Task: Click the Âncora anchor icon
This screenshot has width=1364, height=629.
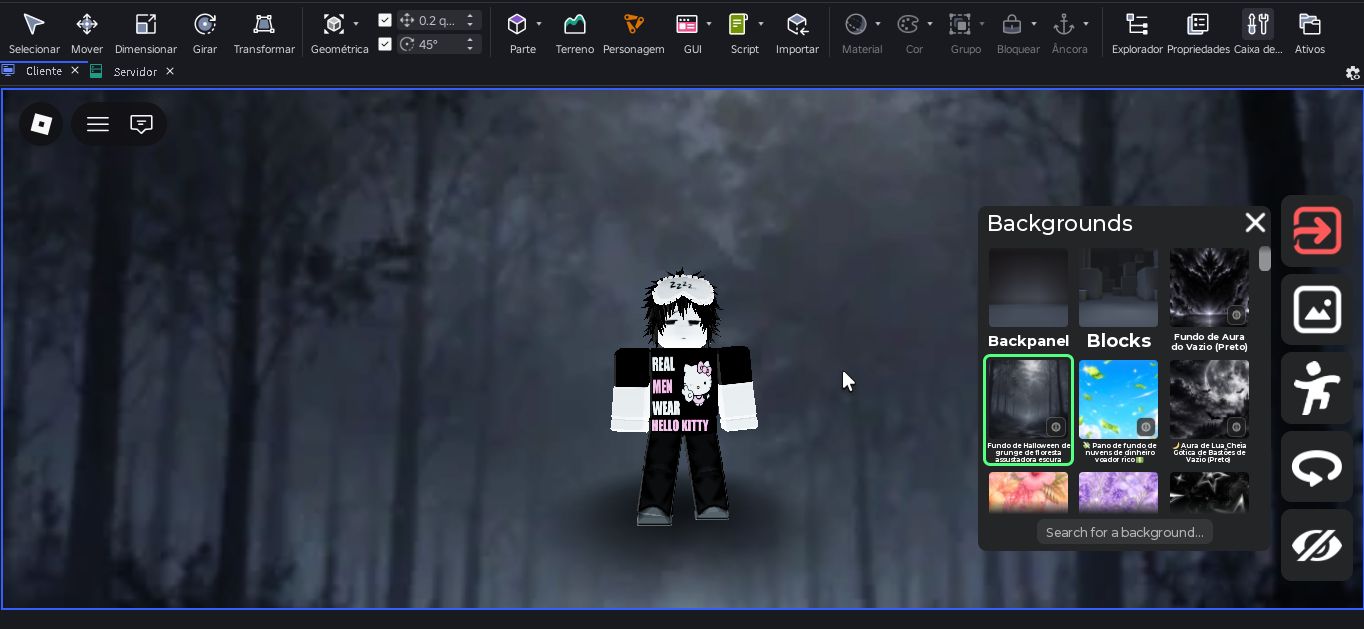Action: click(x=1064, y=24)
